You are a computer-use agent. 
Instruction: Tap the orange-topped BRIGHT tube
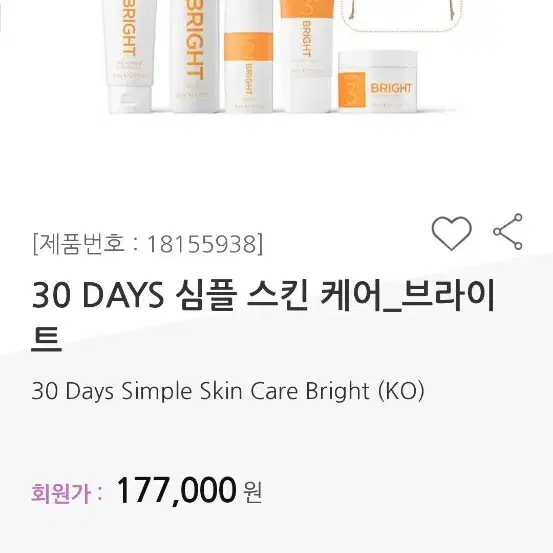(x=307, y=56)
